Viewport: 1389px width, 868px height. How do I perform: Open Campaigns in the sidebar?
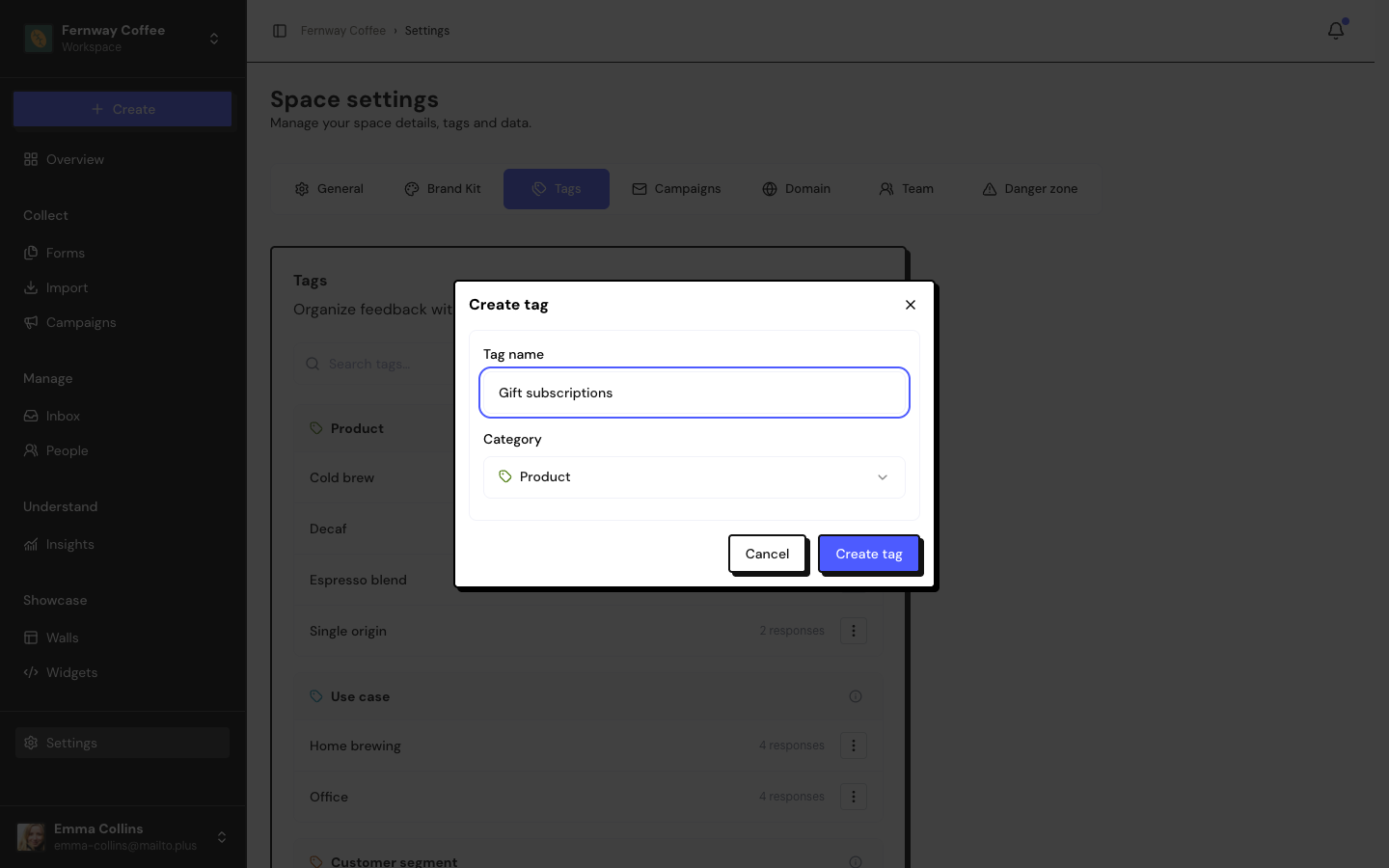123,322
